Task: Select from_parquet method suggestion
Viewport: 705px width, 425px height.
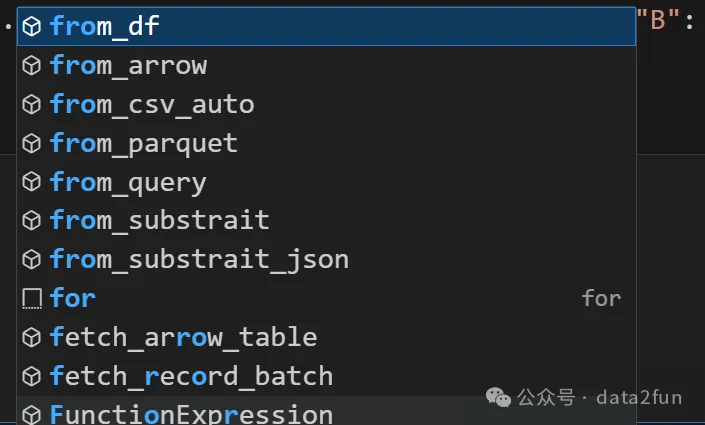Action: 144,143
